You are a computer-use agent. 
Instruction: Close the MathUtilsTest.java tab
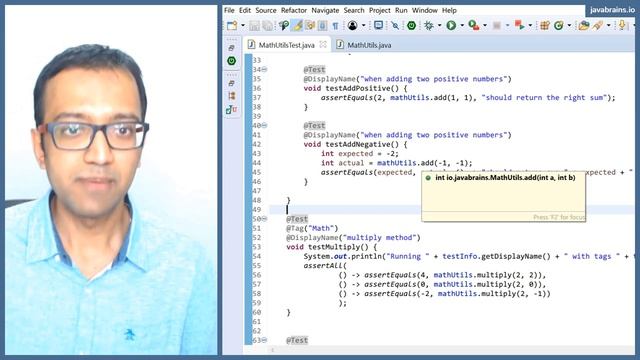(x=323, y=44)
